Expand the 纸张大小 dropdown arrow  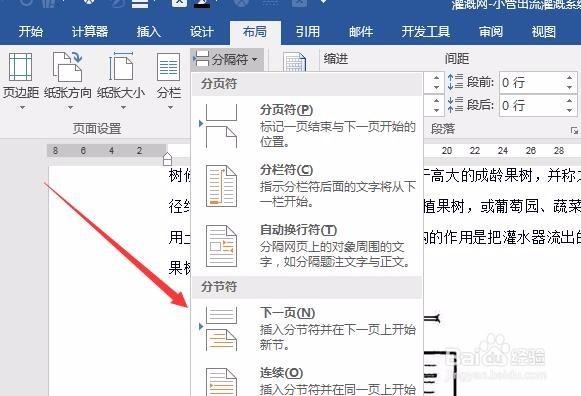pos(123,107)
